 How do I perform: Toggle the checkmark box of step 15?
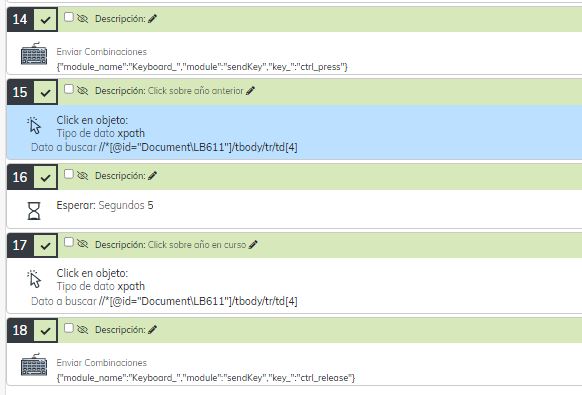46,92
